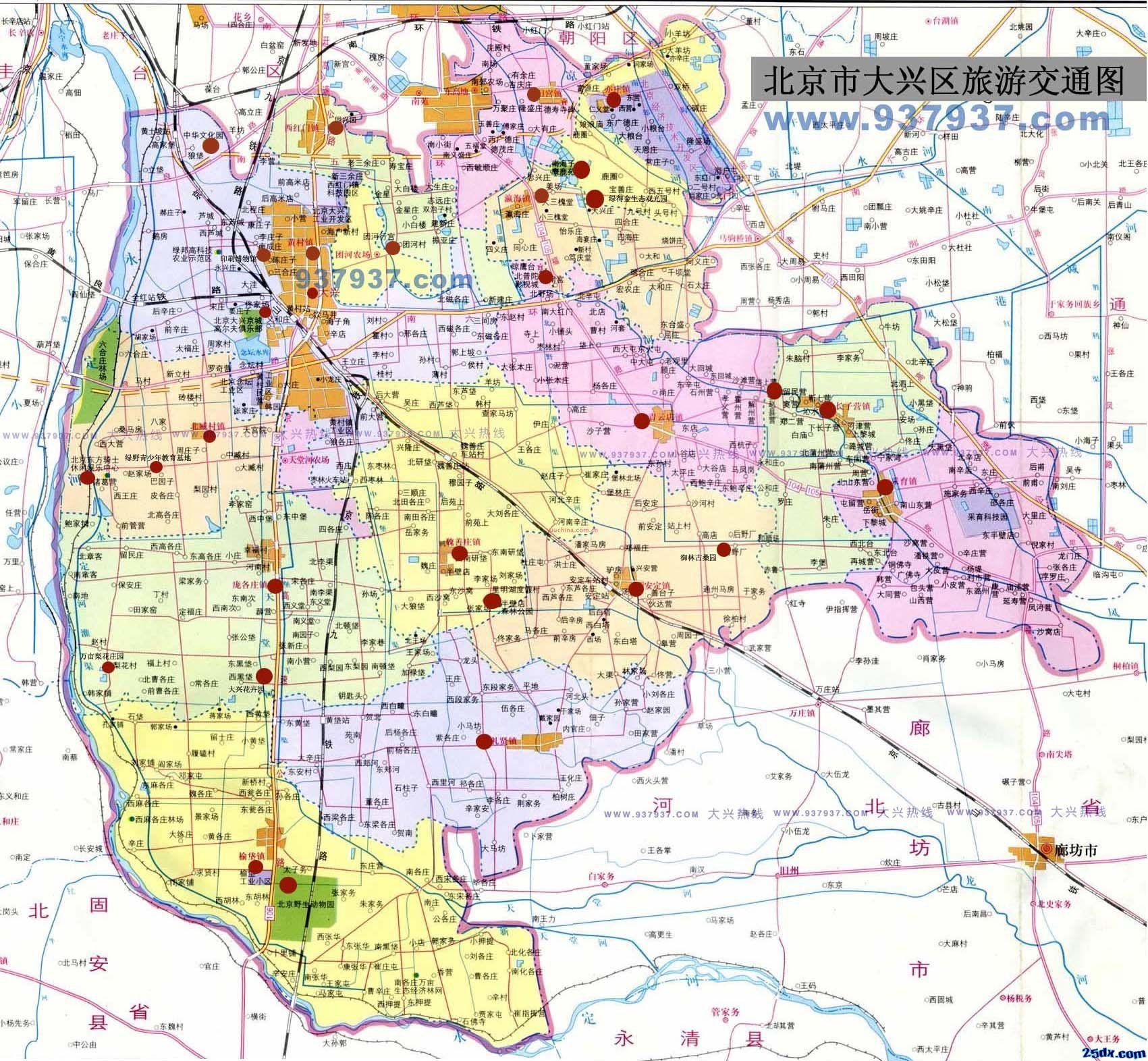This screenshot has width=1148, height=1061.
Task: Click the 星明湖度假村 marker
Action: (493, 602)
